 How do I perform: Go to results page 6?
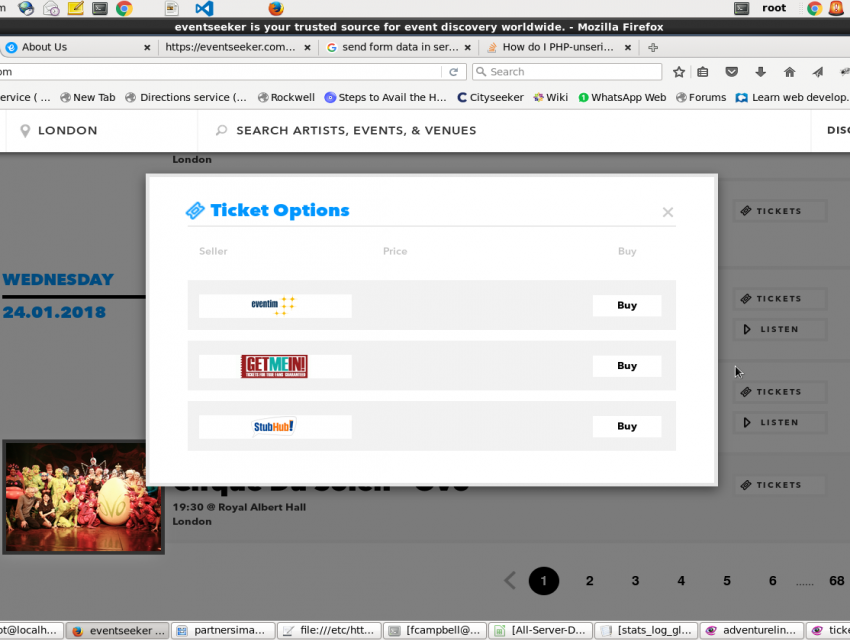[x=772, y=581]
